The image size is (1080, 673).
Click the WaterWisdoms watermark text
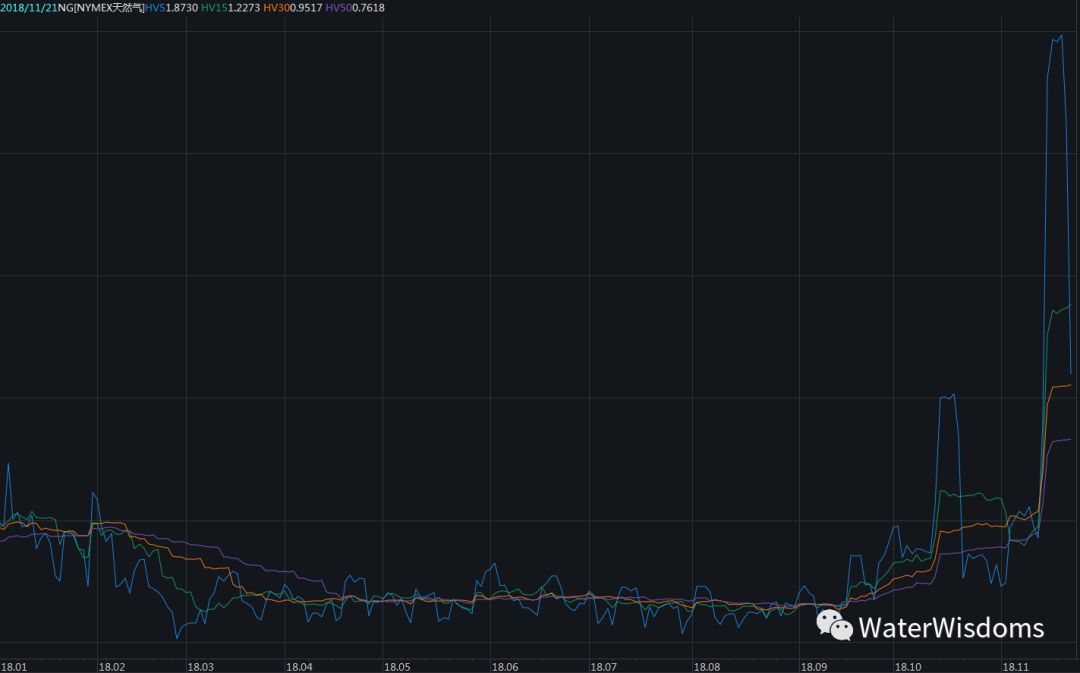951,628
